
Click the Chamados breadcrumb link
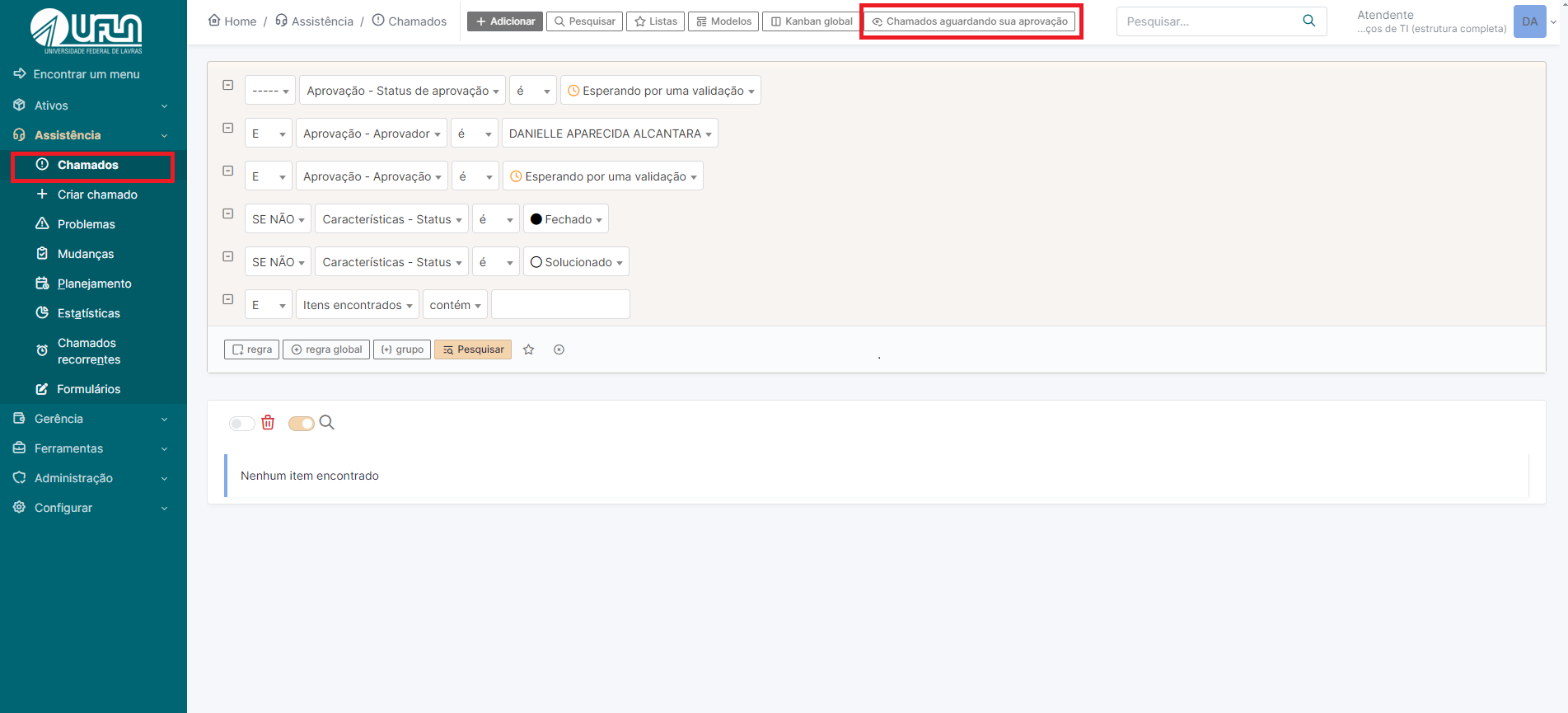[x=410, y=21]
